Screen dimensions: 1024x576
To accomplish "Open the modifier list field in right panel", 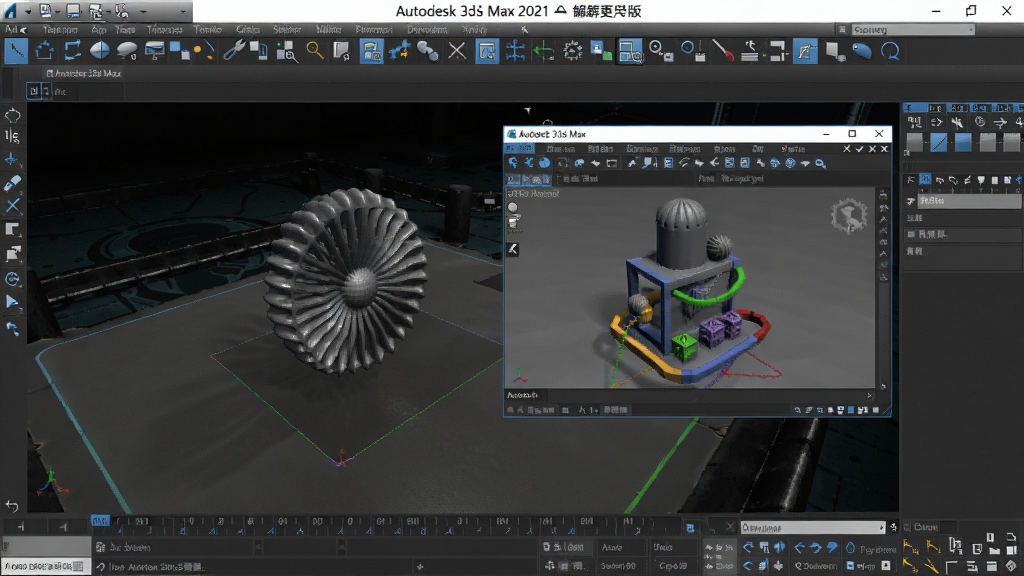I will [x=969, y=201].
